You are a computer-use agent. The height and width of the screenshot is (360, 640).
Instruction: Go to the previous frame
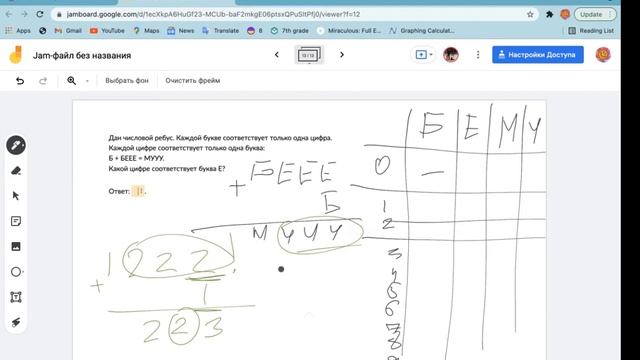click(x=277, y=55)
